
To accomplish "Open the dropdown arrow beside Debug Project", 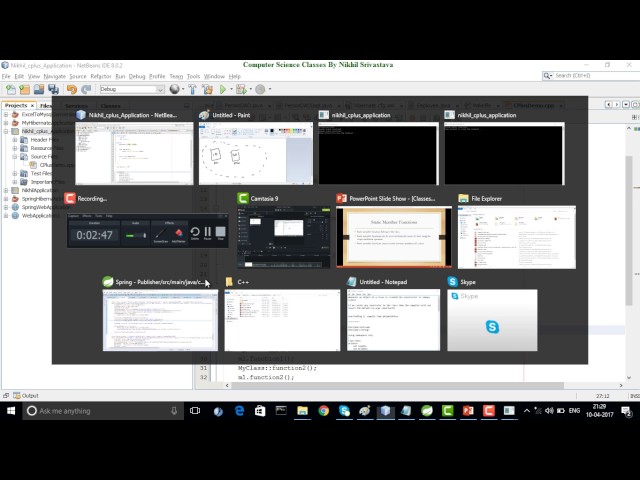I will [x=250, y=89].
